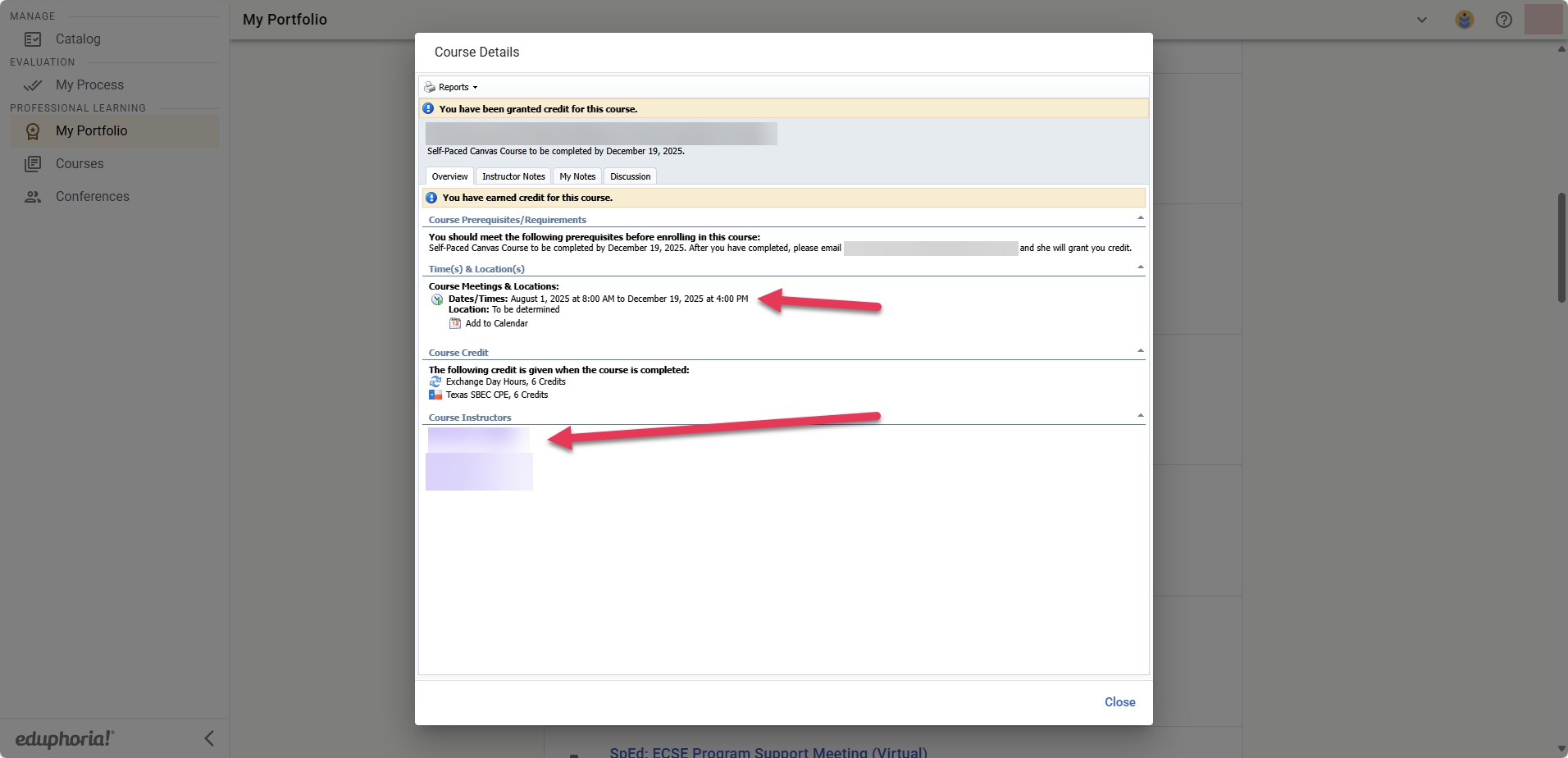The image size is (1568, 758).
Task: Collapse the Course Instructors section
Action: click(1140, 416)
